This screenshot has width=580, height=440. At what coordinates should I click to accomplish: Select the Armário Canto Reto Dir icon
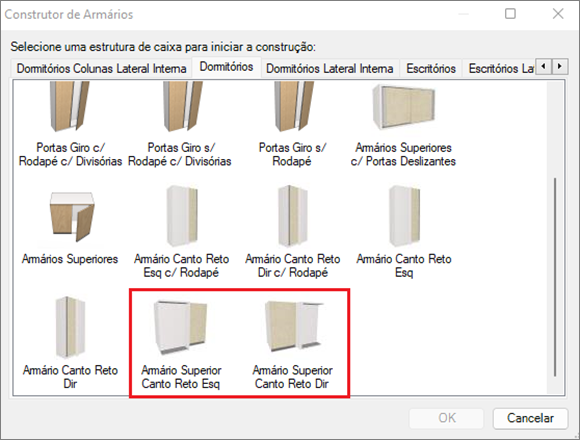pos(70,328)
